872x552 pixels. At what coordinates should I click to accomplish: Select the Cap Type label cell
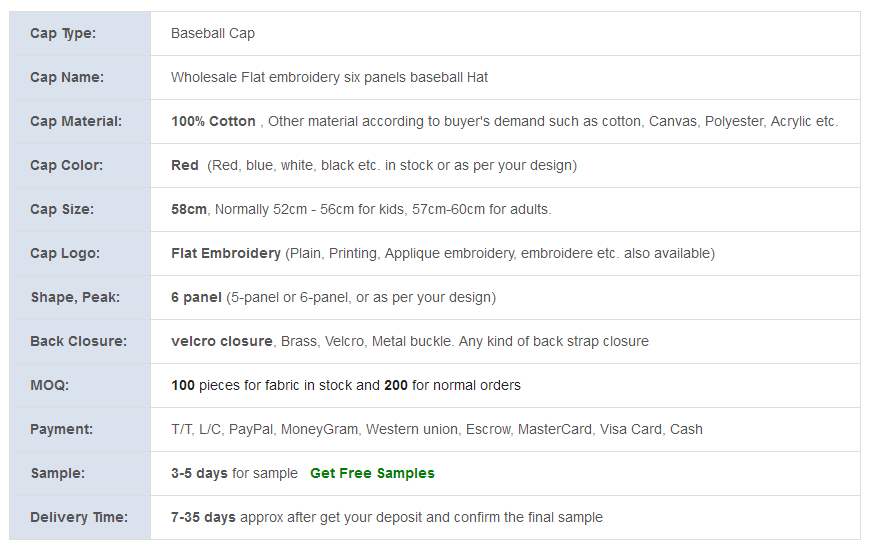tap(80, 33)
